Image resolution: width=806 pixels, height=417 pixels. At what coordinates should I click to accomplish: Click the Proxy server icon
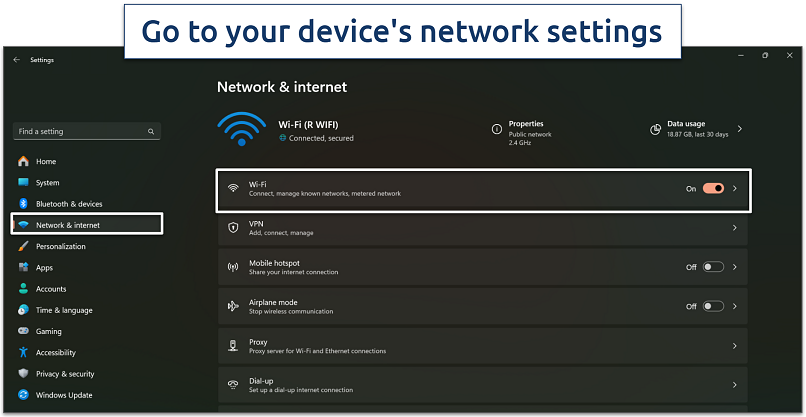pos(233,346)
